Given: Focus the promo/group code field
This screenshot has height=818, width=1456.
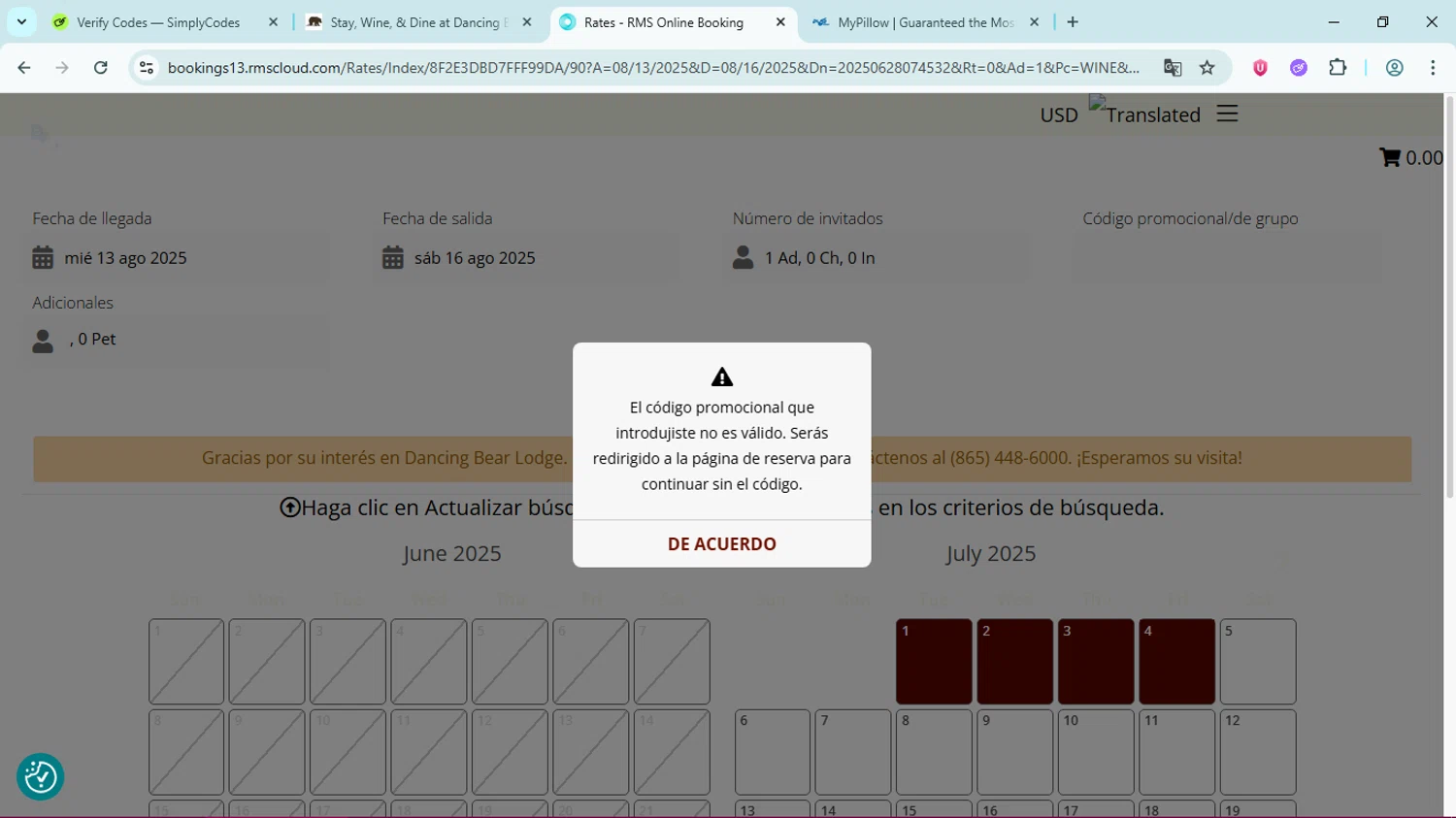Looking at the screenshot, I should (1227, 259).
